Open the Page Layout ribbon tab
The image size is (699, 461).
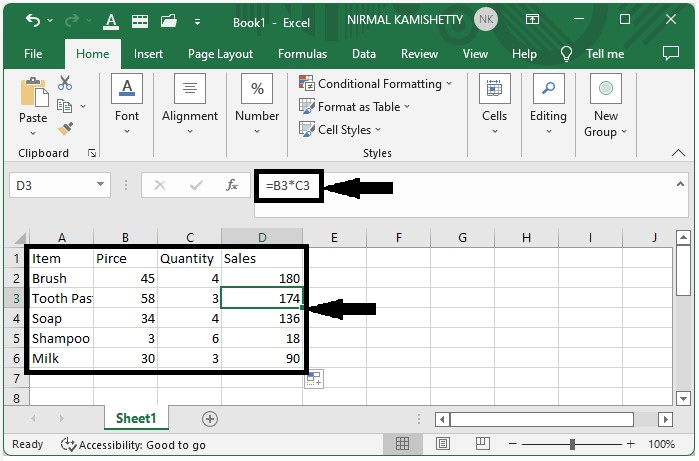[x=220, y=54]
